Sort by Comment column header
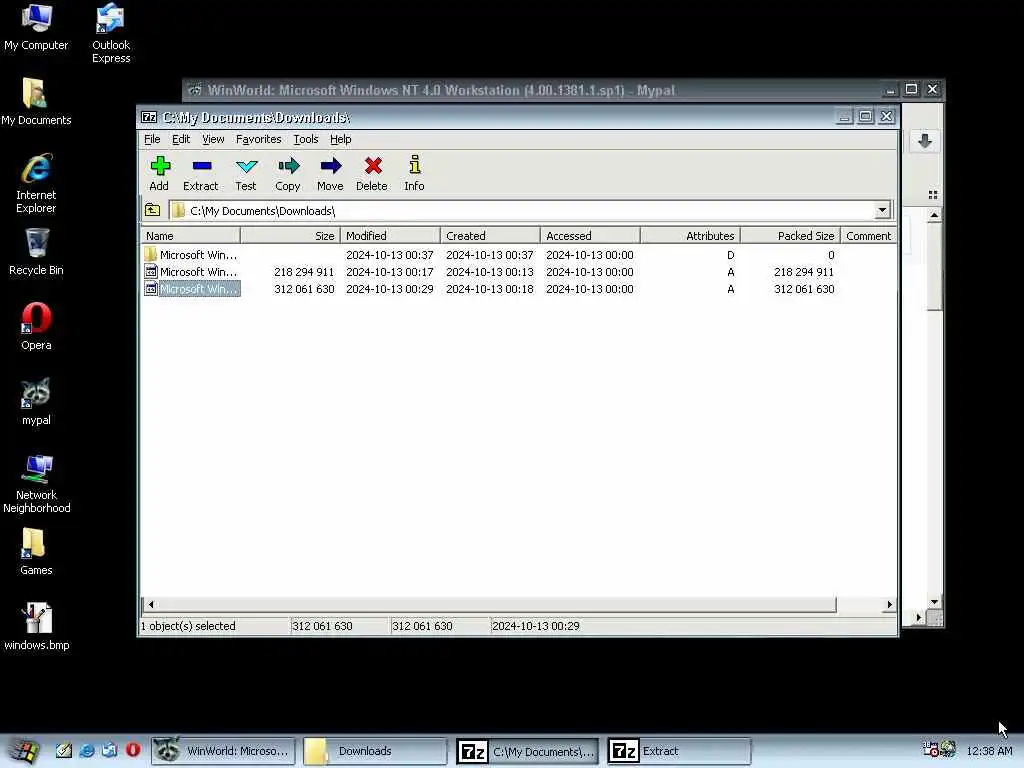The height and width of the screenshot is (768, 1024). [869, 236]
